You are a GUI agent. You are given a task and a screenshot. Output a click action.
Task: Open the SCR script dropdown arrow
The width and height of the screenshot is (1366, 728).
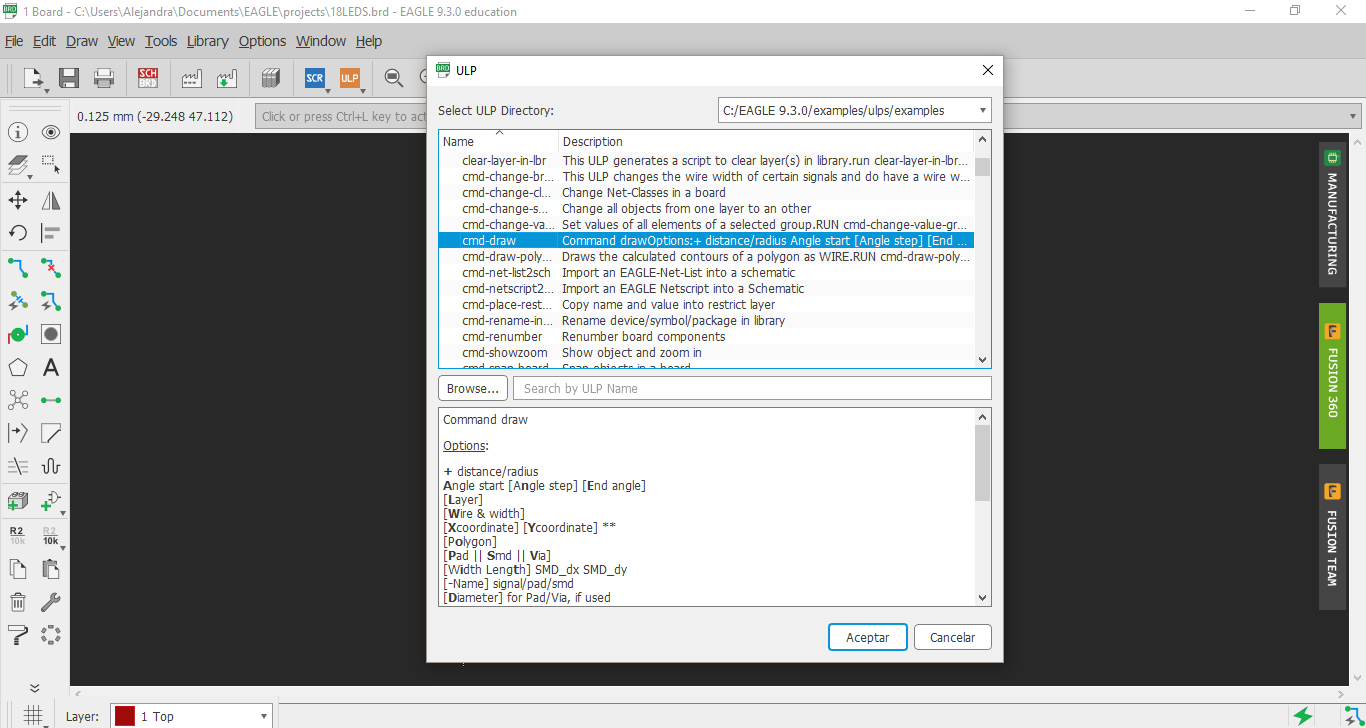click(x=327, y=89)
